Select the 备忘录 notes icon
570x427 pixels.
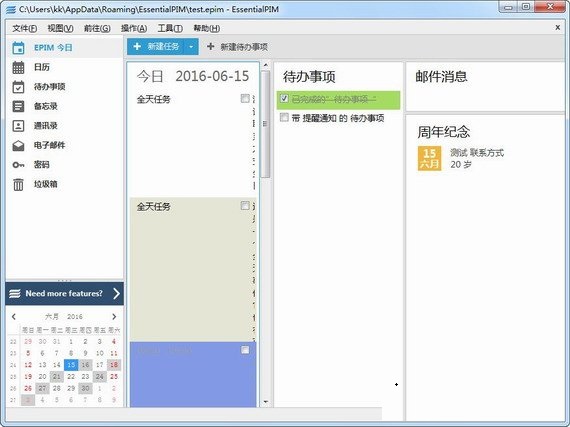18,106
